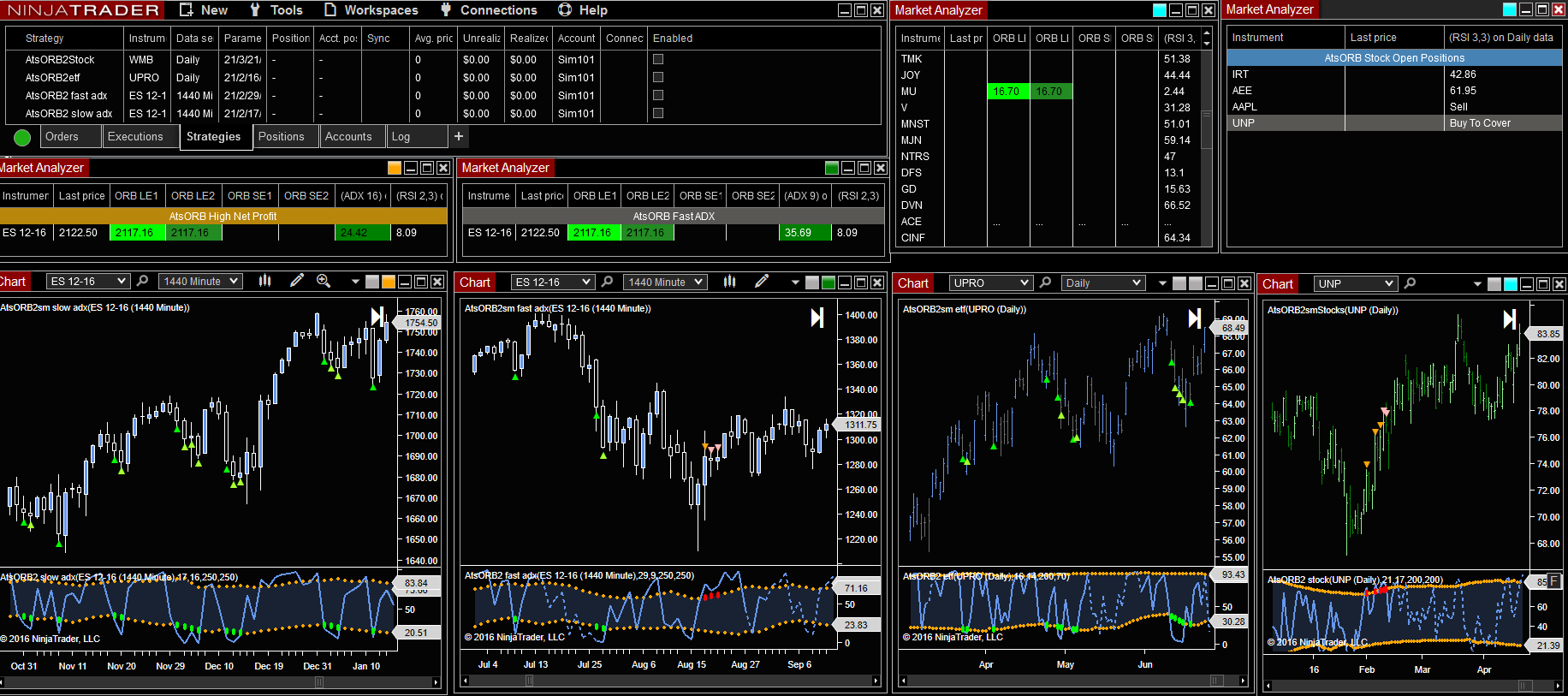The height and width of the screenshot is (696, 1568).
Task: Jump to latest bar in slow adx chart
Action: (x=377, y=317)
